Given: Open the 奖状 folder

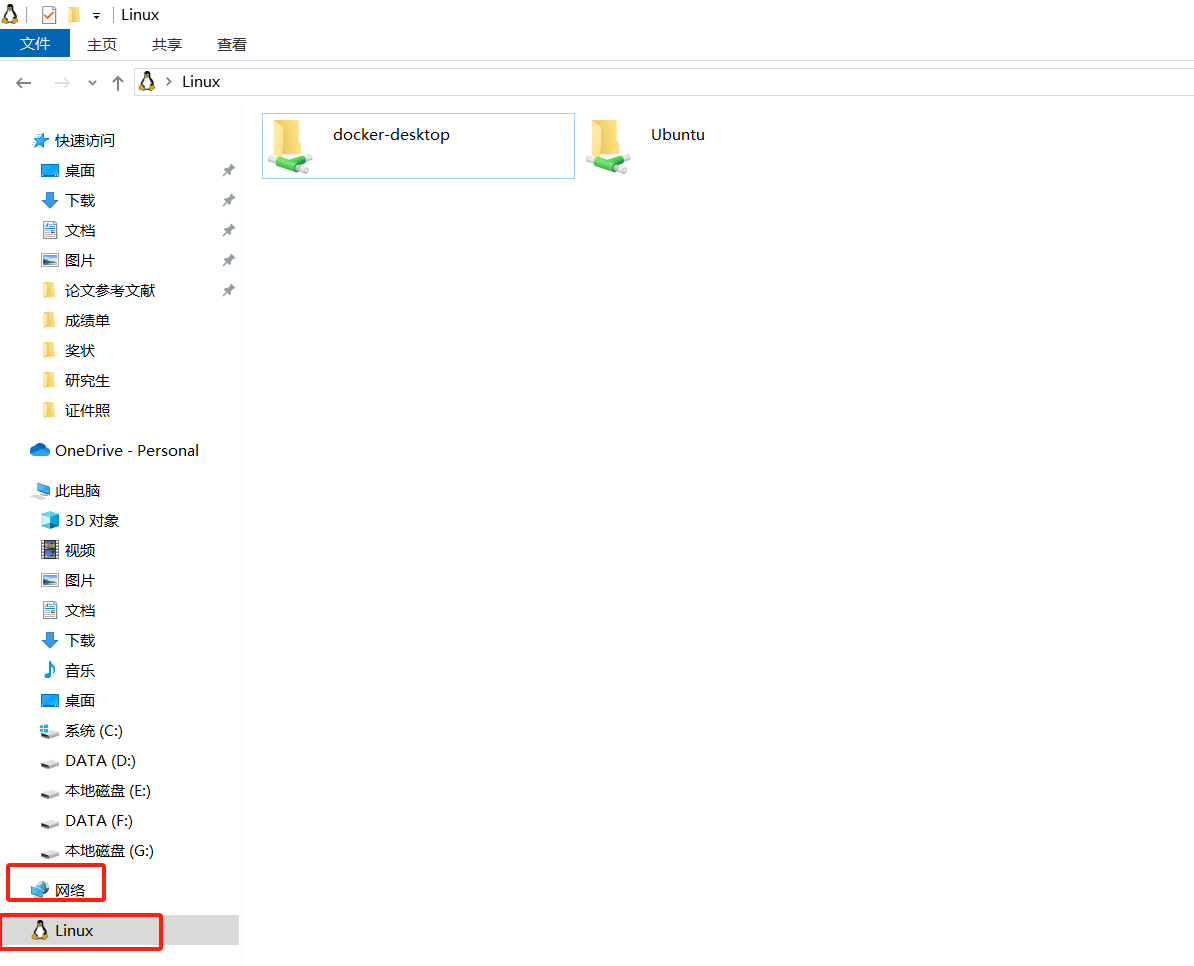Looking at the screenshot, I should [69, 351].
